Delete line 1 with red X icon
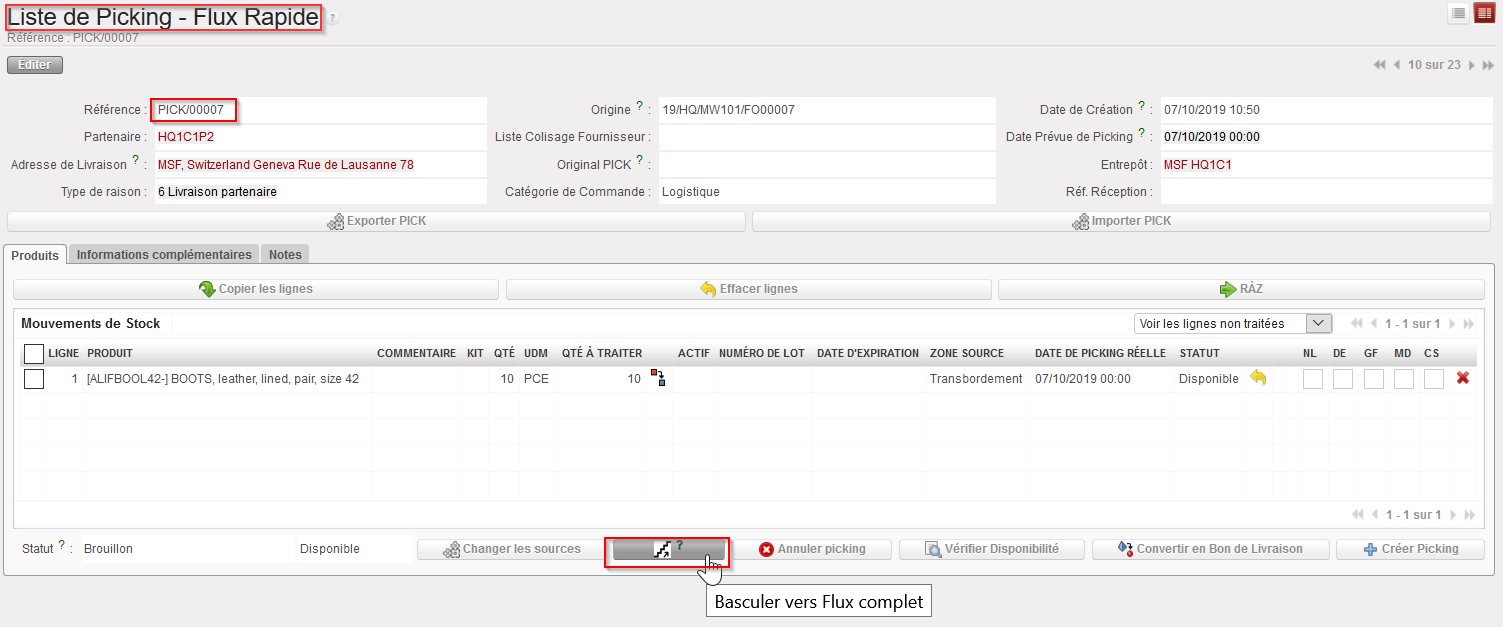 point(1463,378)
